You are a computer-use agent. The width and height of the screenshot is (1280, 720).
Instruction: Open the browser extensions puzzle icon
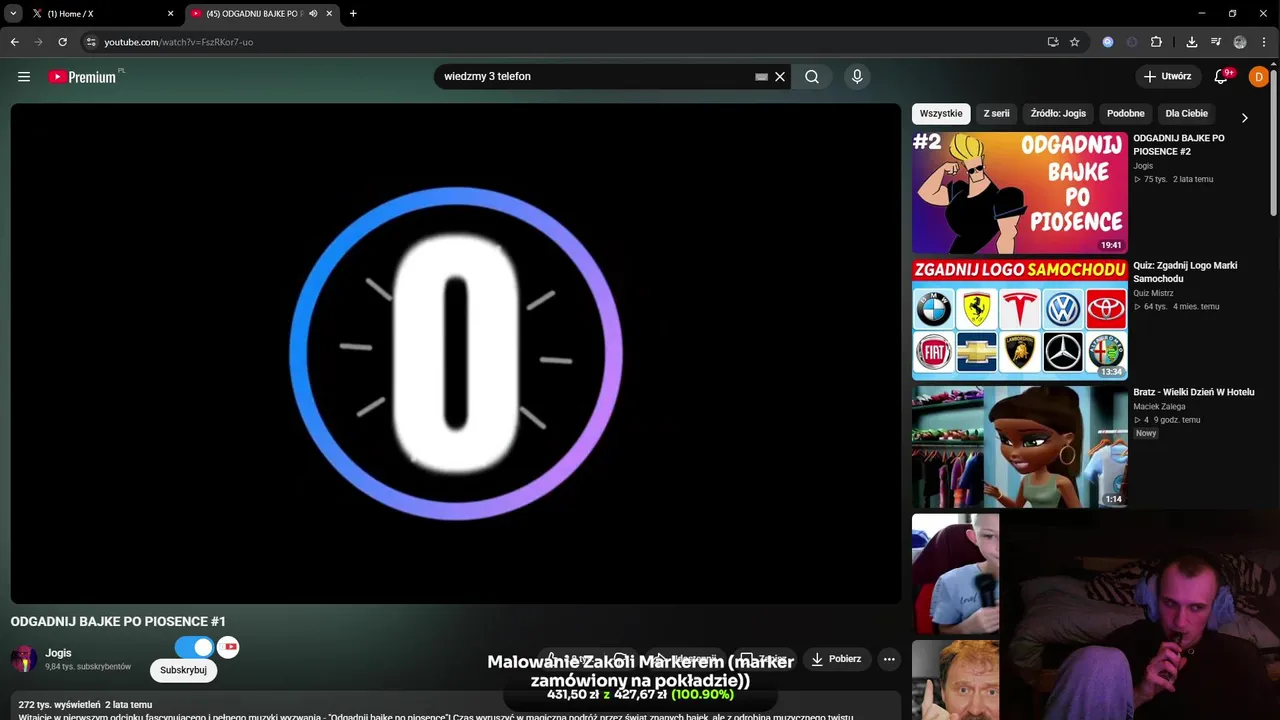tap(1157, 42)
